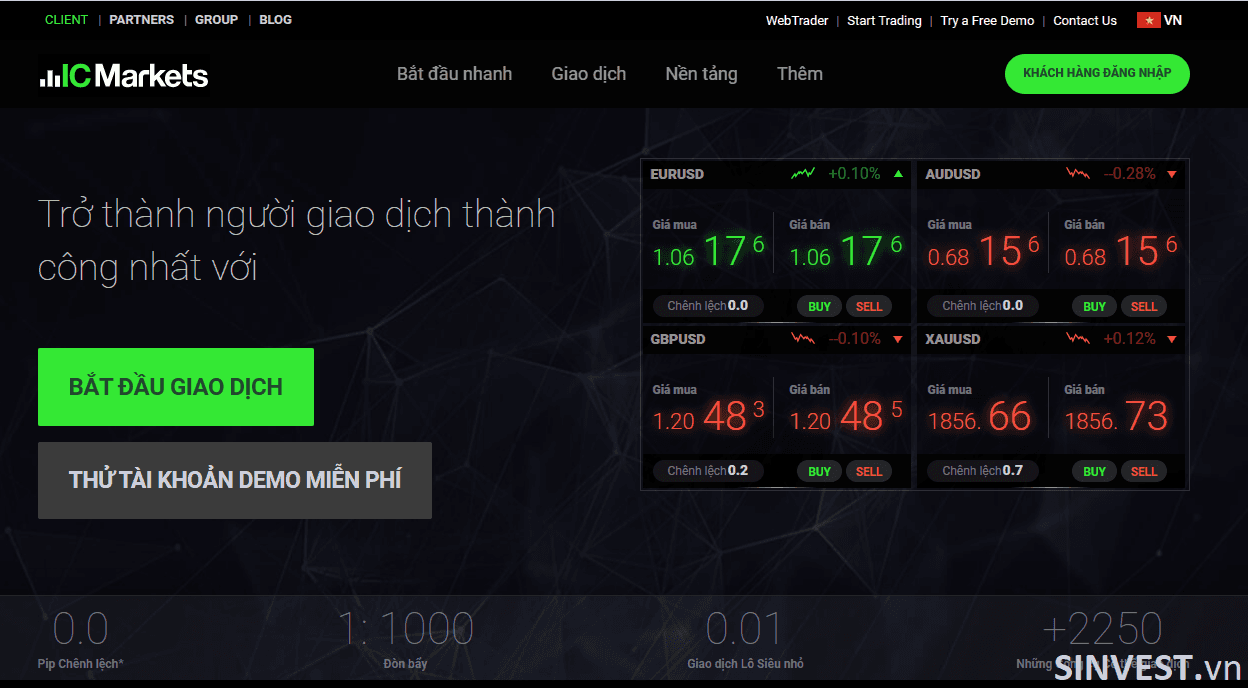
Task: Click the EURUSD +0.10% change value
Action: click(x=854, y=174)
